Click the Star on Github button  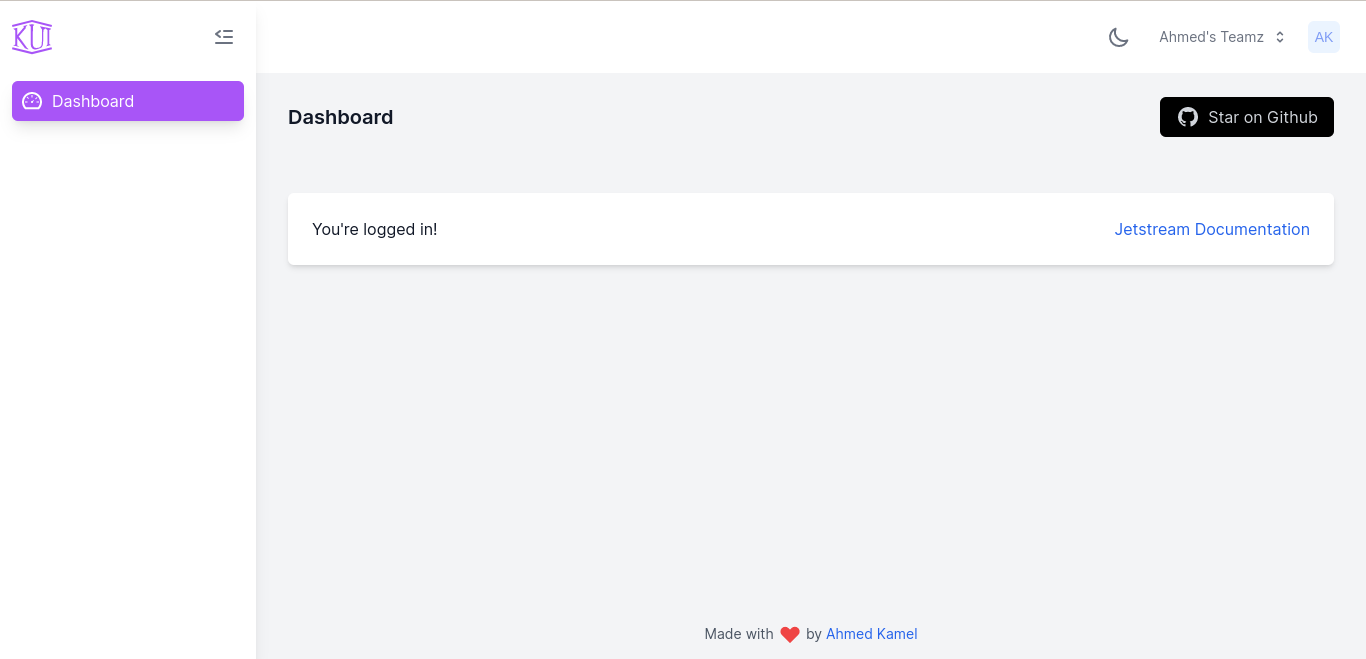(1247, 117)
